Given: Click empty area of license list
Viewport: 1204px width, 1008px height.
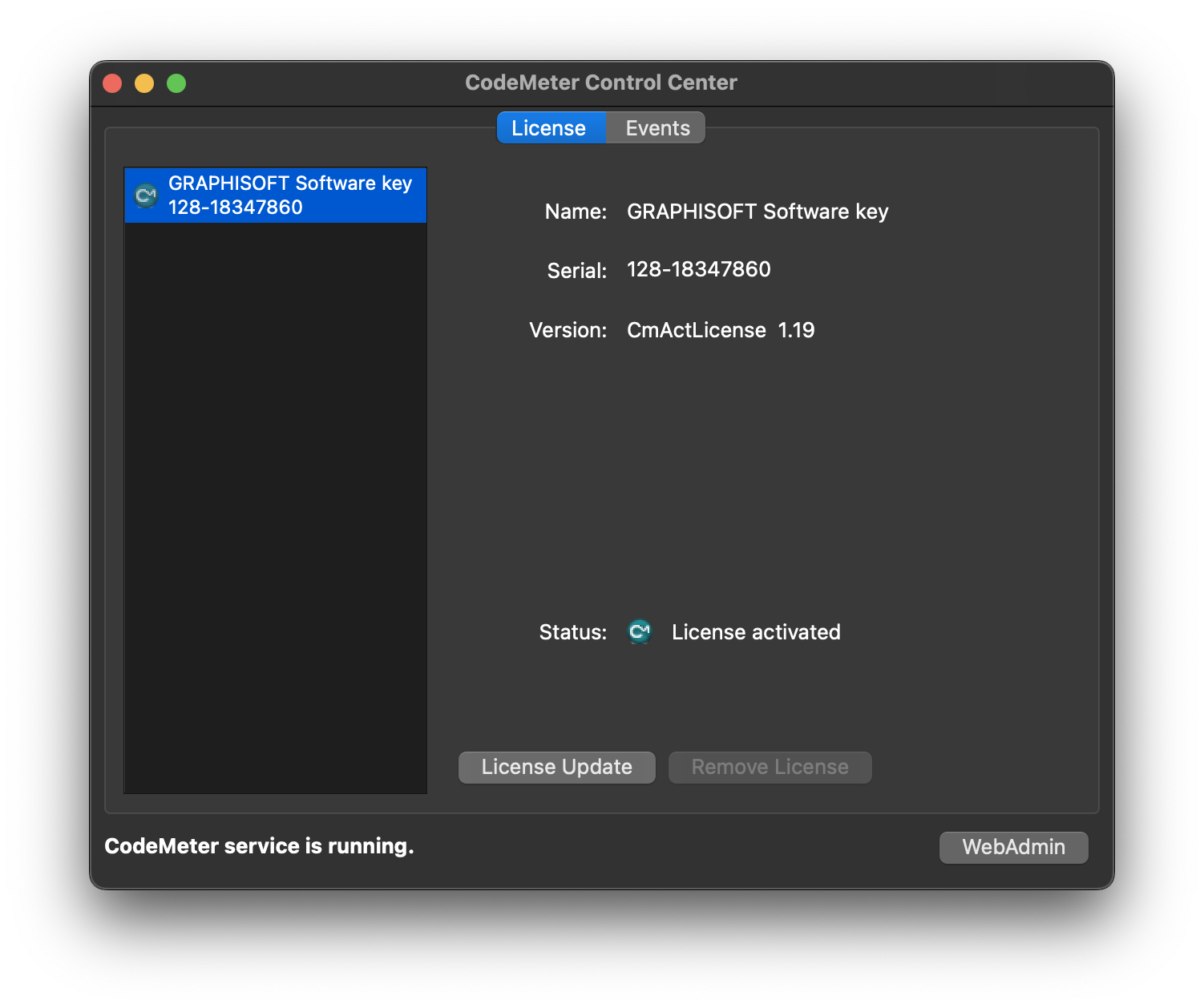Looking at the screenshot, I should (275, 505).
